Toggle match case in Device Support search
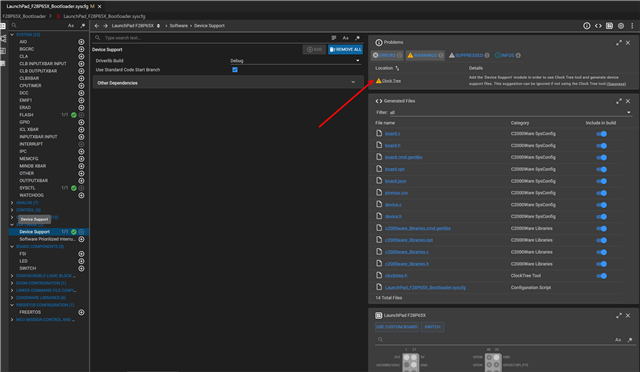Viewport: 640px width, 372px height. 345,38
